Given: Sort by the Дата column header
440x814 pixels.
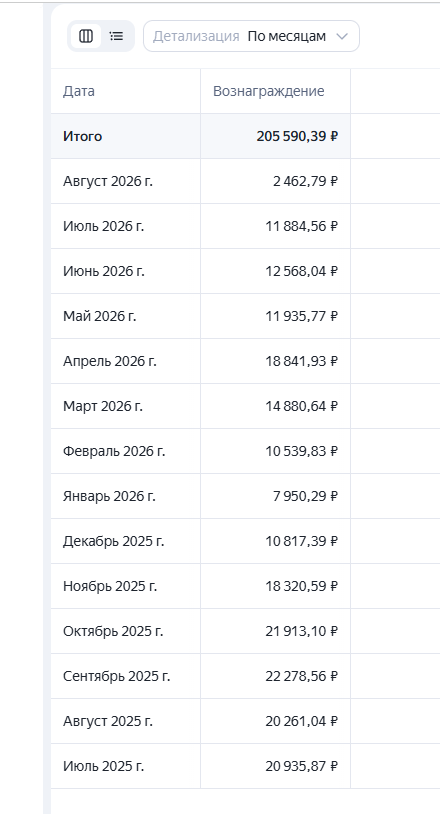Looking at the screenshot, I should pyautogui.click(x=79, y=91).
